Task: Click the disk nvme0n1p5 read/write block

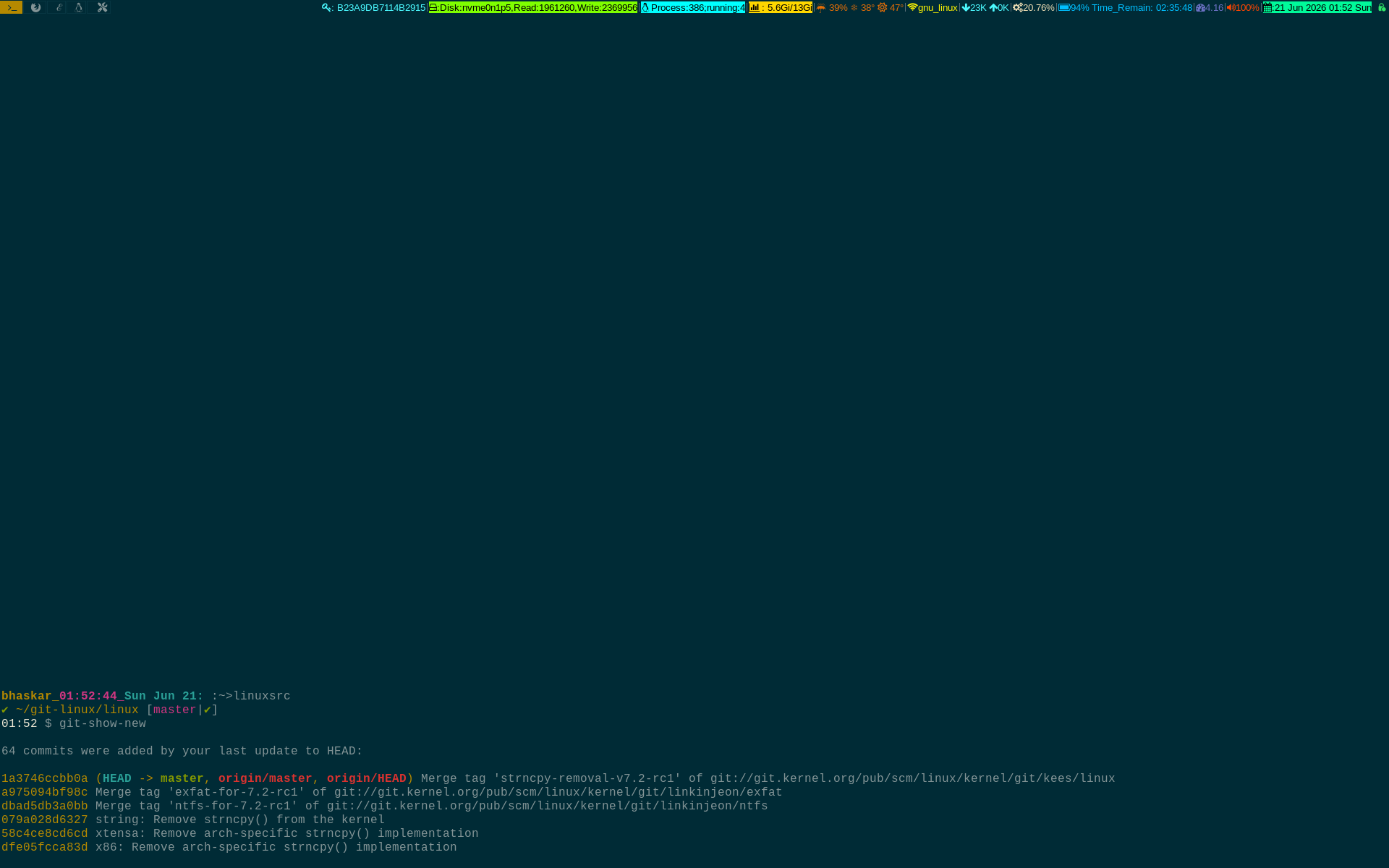Action: coord(533,8)
